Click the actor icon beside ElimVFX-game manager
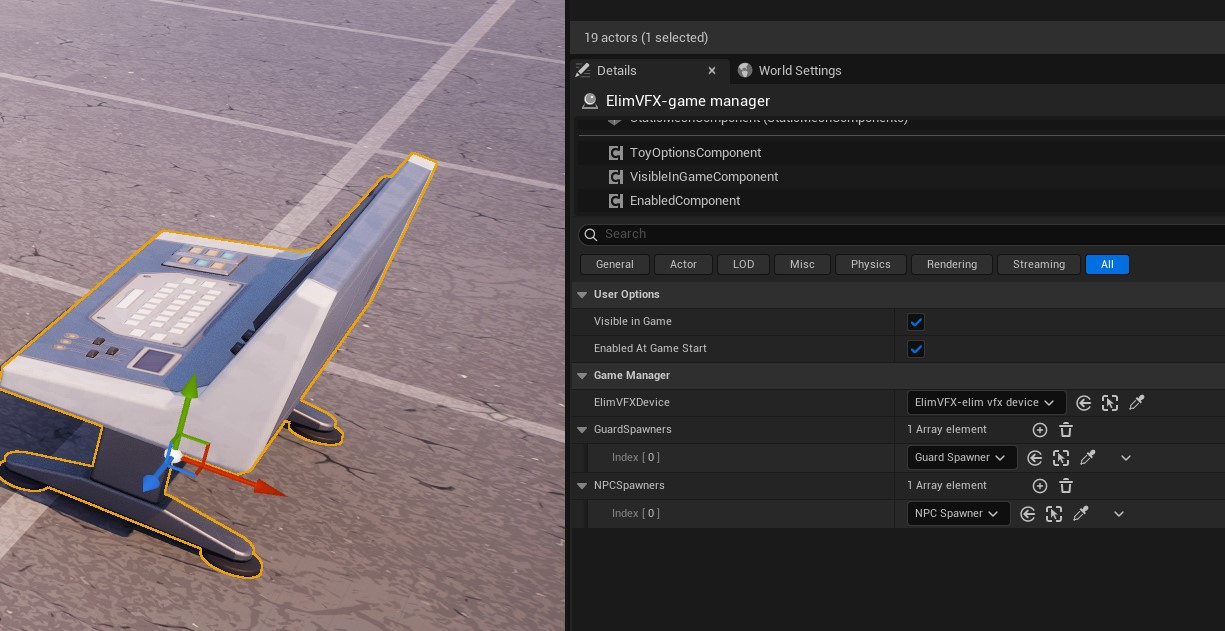This screenshot has width=1225, height=631. [x=590, y=101]
